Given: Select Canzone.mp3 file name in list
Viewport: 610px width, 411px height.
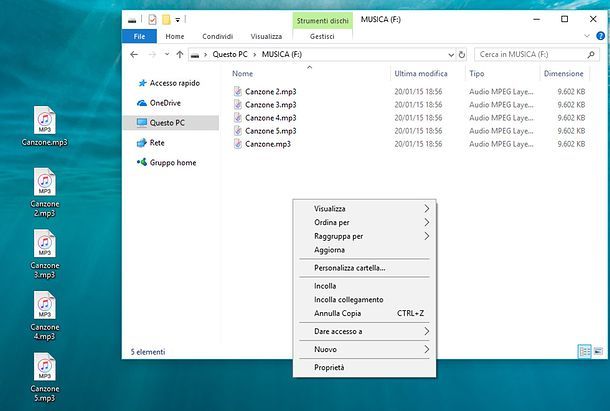Looking at the screenshot, I should coord(268,144).
